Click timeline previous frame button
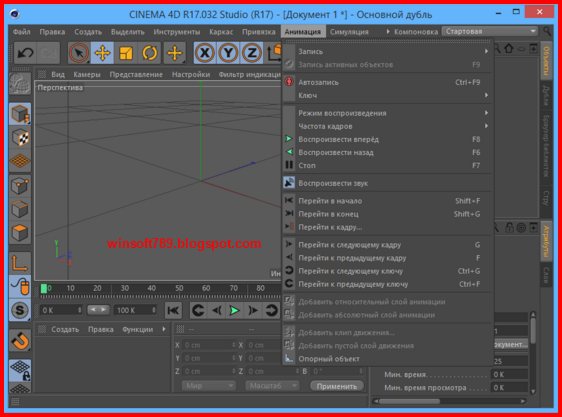Screen dimensions: 562x417 [x=216, y=311]
